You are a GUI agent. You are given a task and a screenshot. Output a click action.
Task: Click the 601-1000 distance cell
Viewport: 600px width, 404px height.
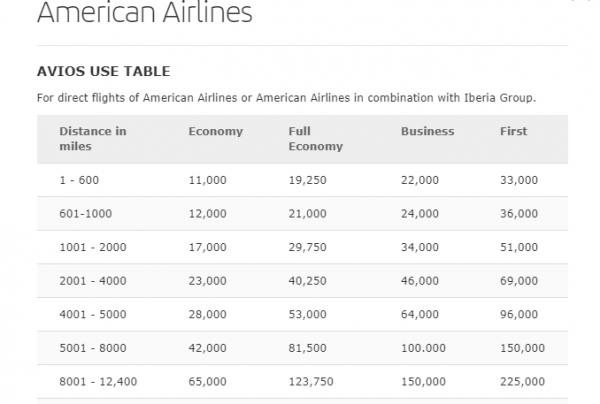[x=83, y=214]
